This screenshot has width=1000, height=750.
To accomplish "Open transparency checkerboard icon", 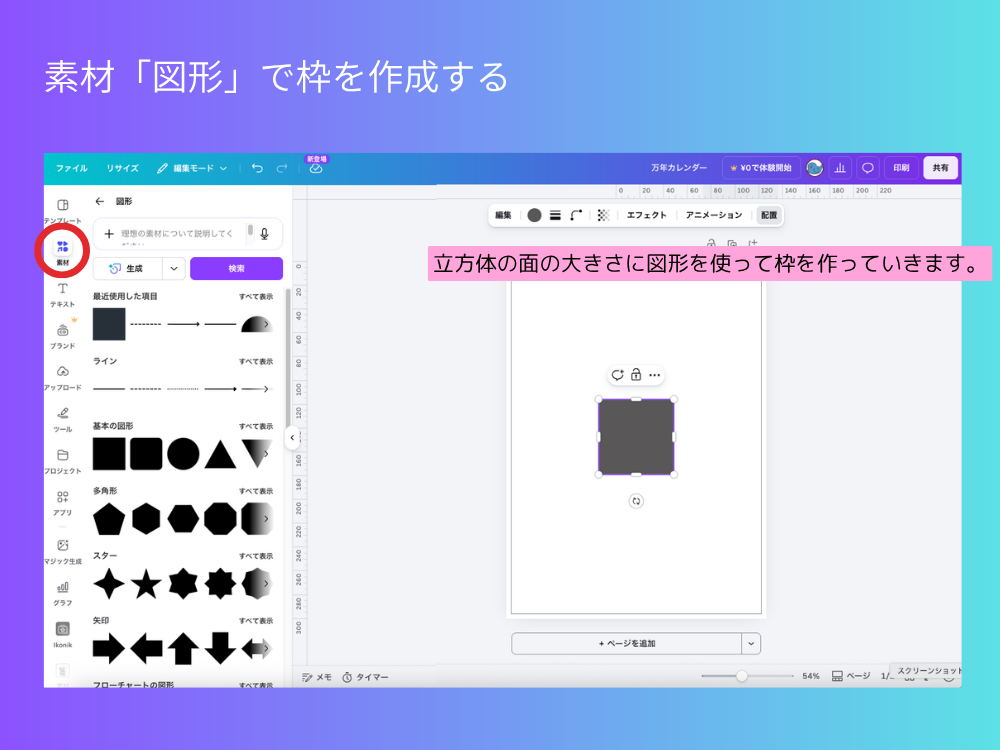I will tap(603, 216).
